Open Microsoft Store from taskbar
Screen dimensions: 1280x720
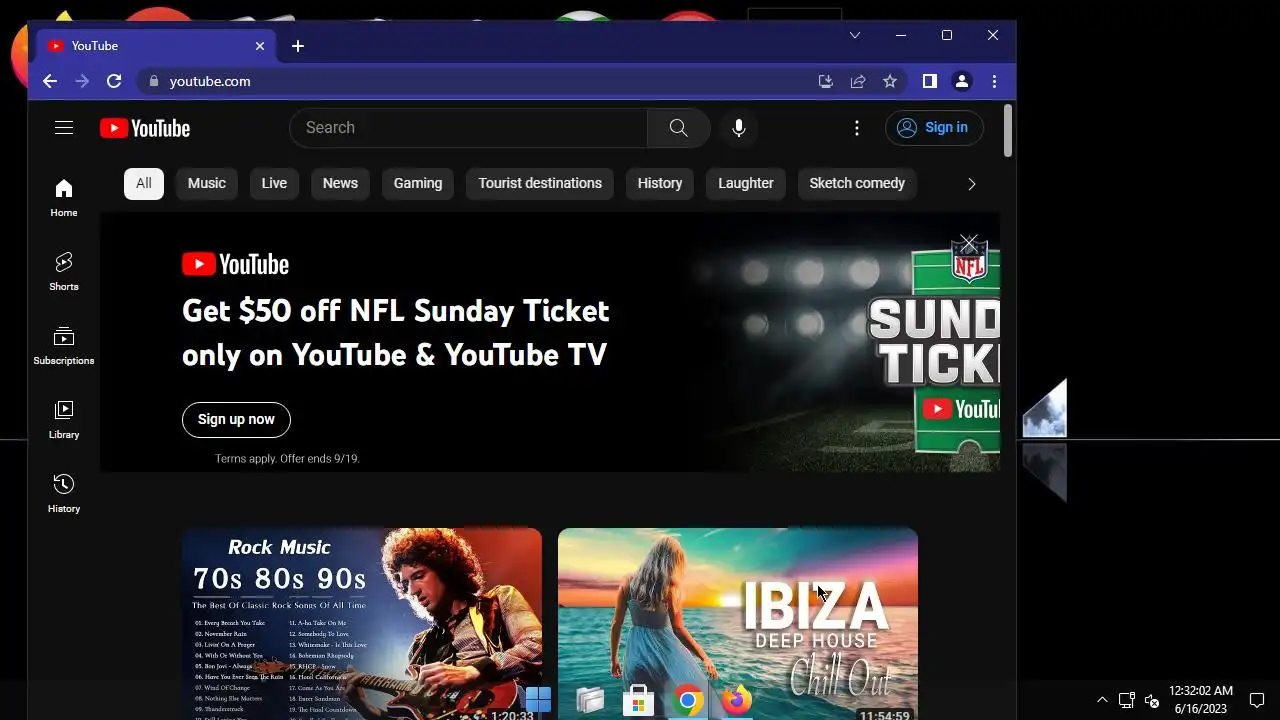click(638, 700)
